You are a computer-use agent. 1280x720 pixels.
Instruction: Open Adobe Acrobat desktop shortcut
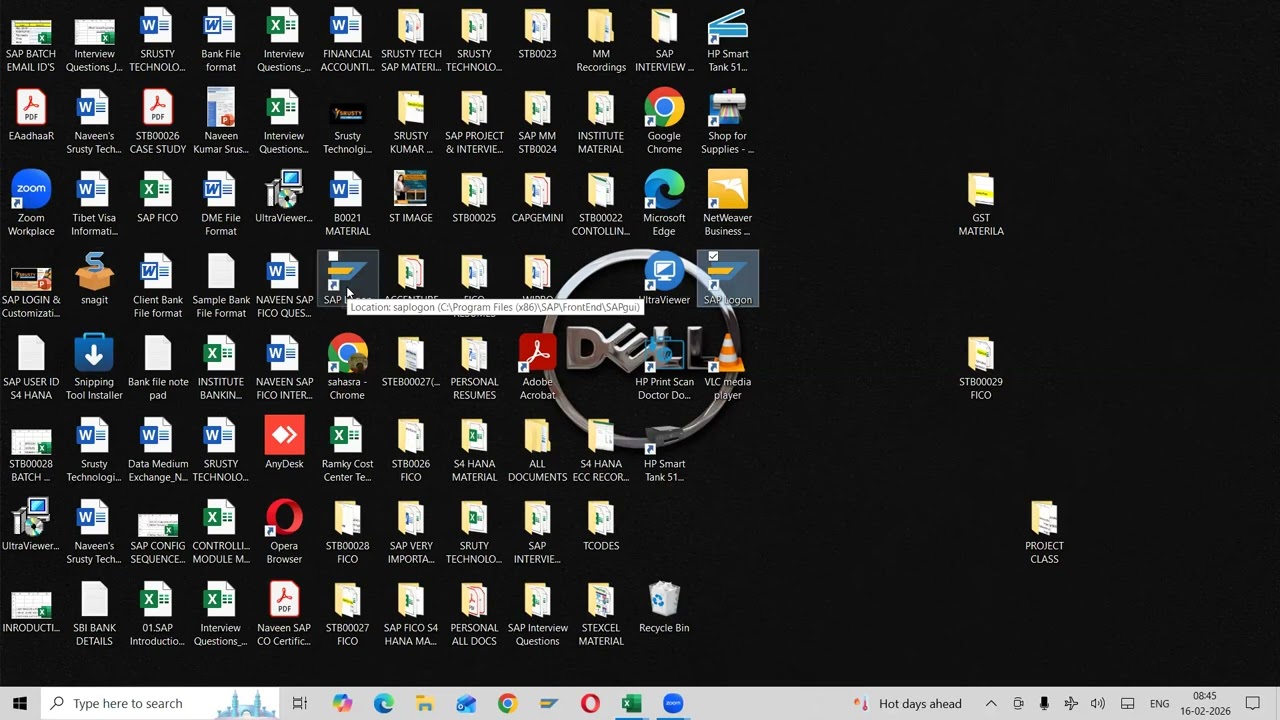pos(537,368)
